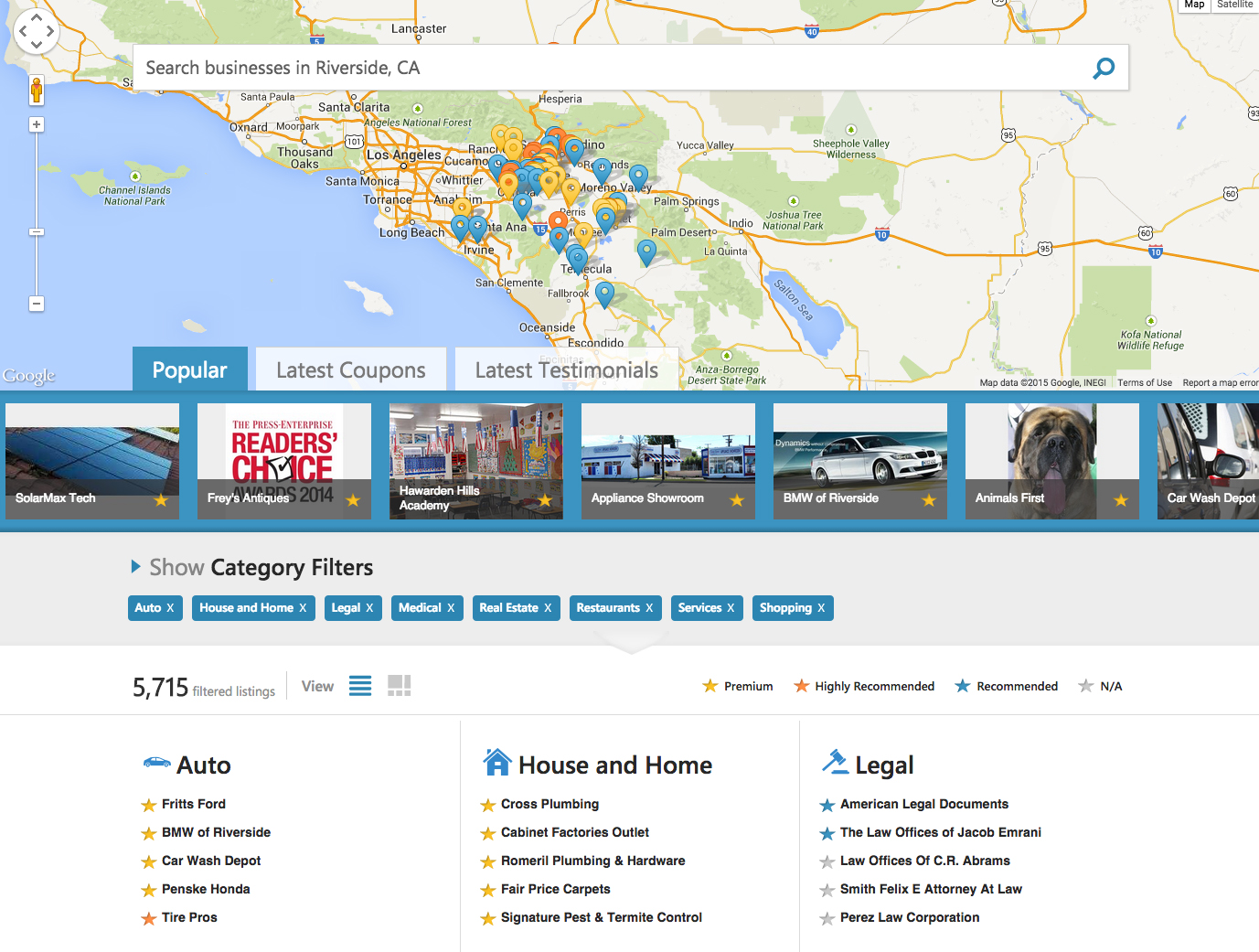The height and width of the screenshot is (952, 1259).
Task: Click the Legal gavel icon
Action: click(x=835, y=762)
